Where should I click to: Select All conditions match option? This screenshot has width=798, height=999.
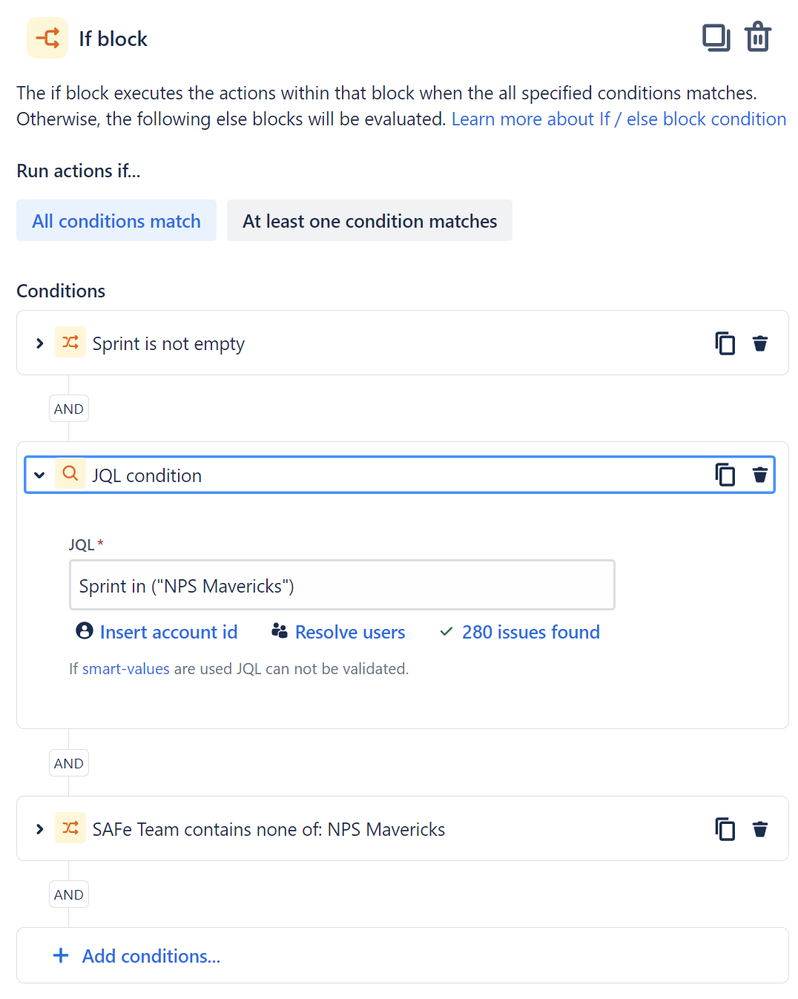(x=117, y=220)
